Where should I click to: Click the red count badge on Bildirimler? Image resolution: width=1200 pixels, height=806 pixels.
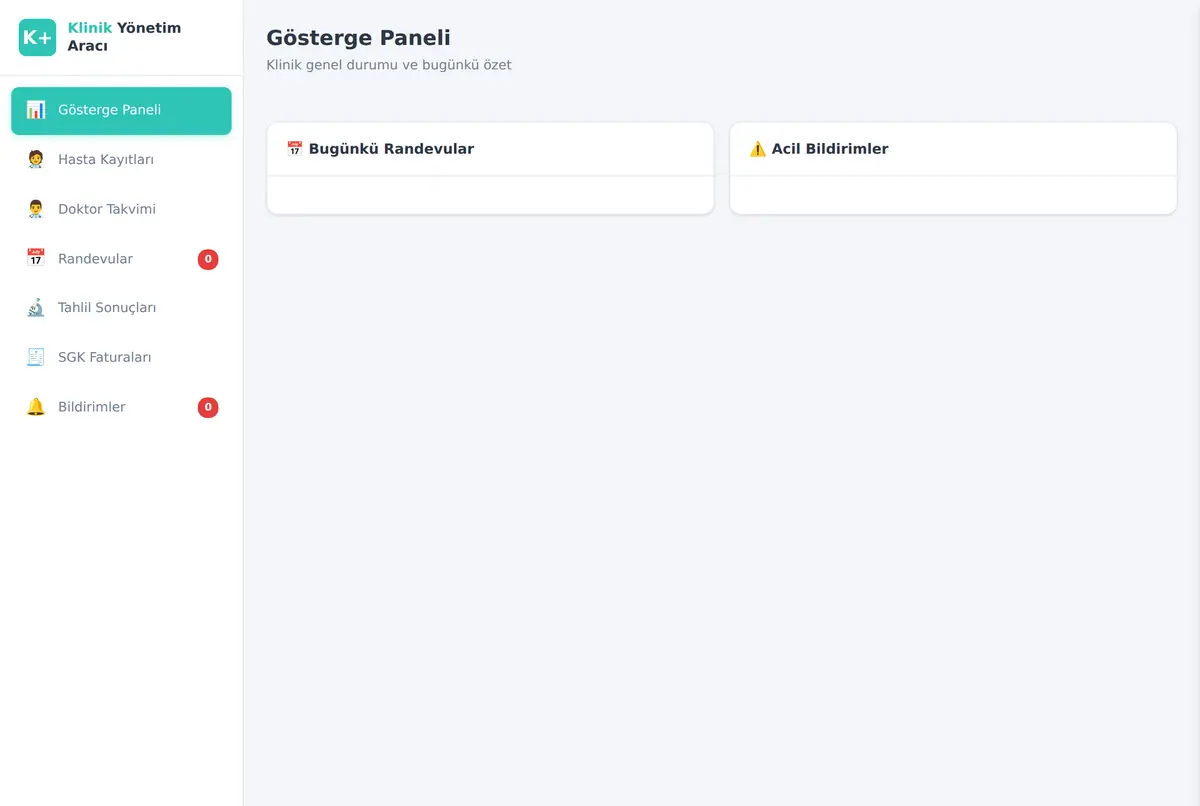coord(208,407)
